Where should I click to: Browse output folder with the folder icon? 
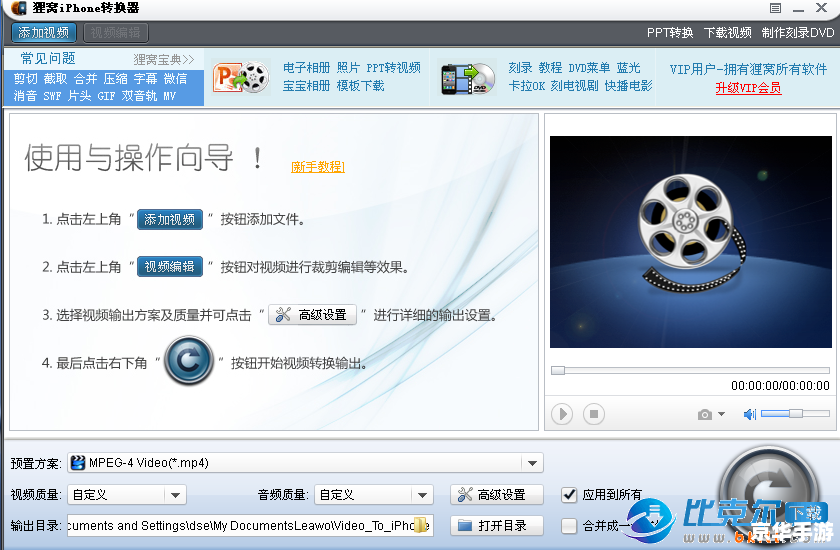tap(422, 525)
